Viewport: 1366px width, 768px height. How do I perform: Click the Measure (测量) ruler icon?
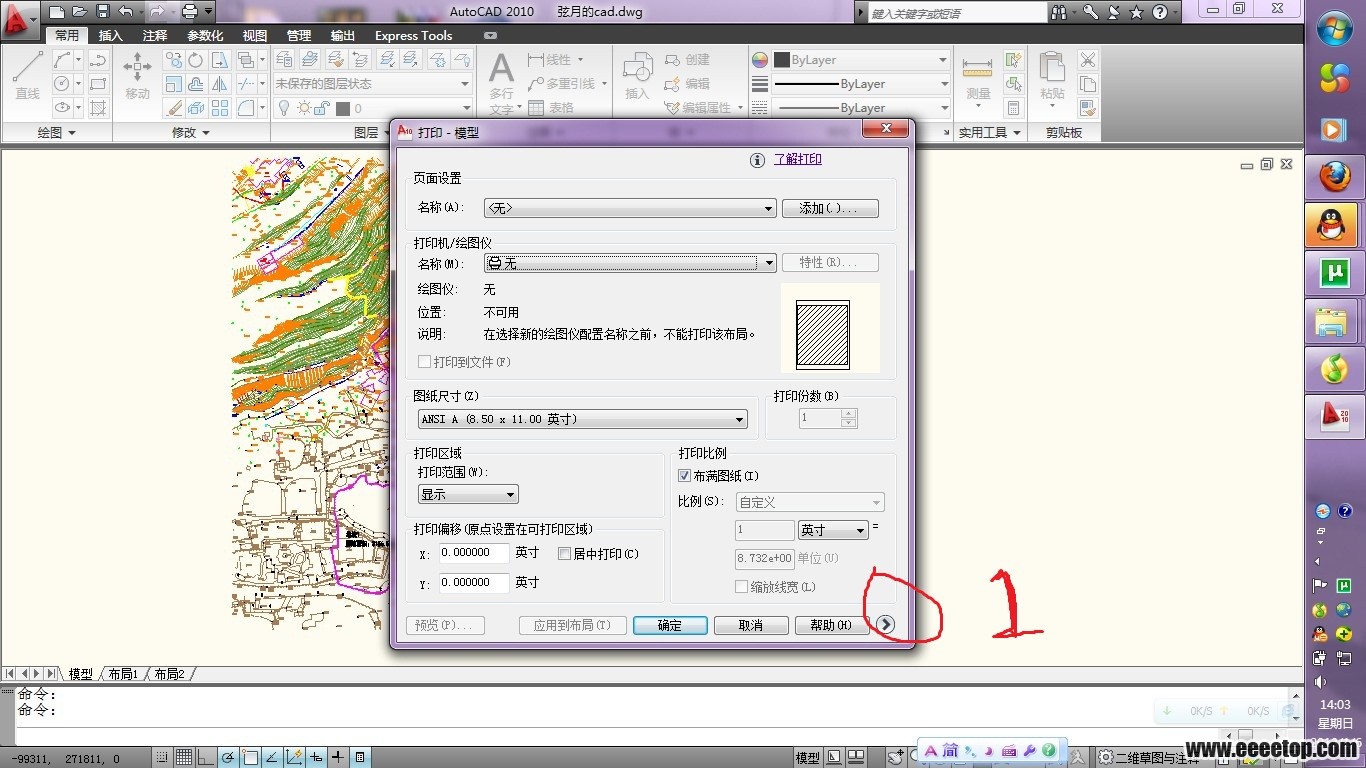[978, 75]
